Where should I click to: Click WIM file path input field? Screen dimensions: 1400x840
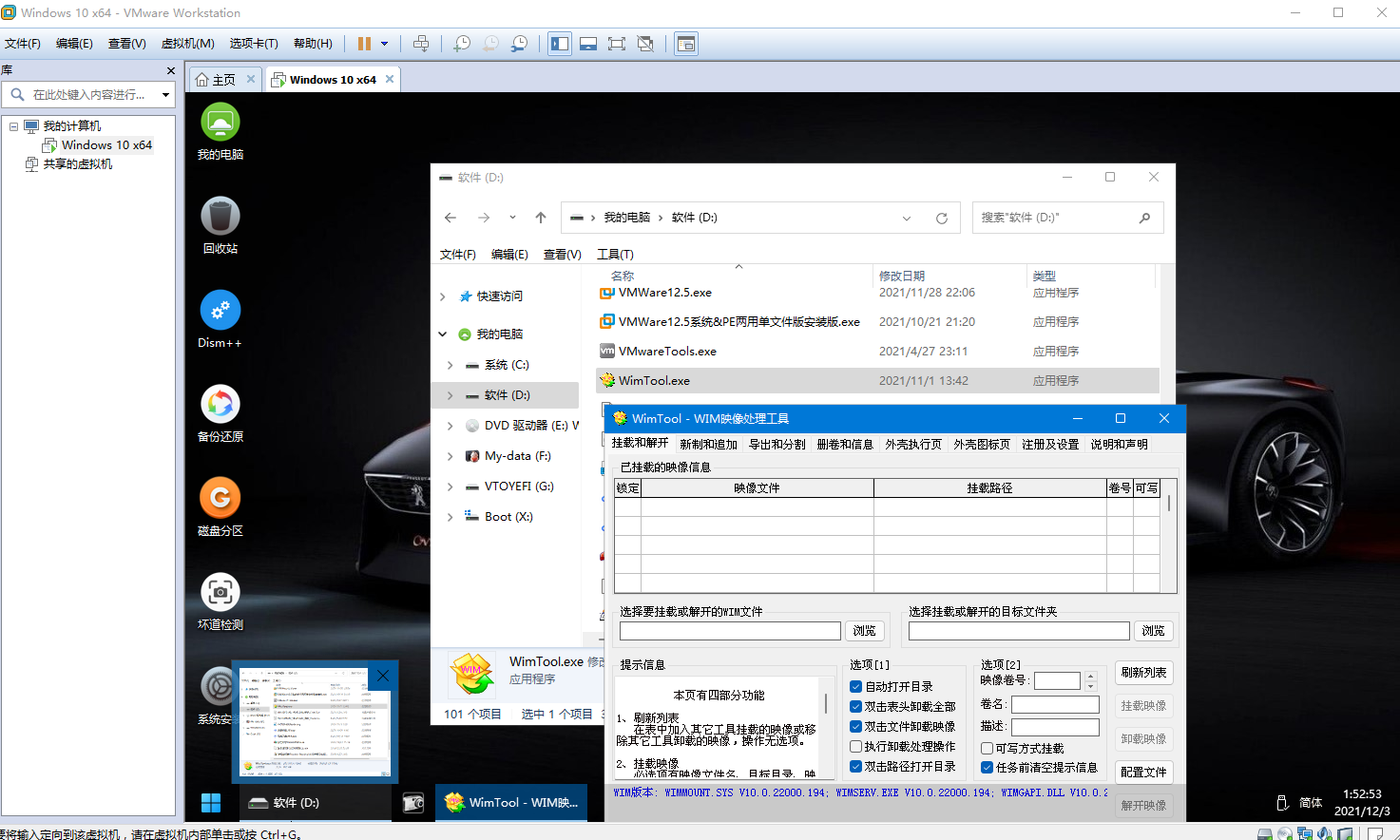[x=730, y=631]
